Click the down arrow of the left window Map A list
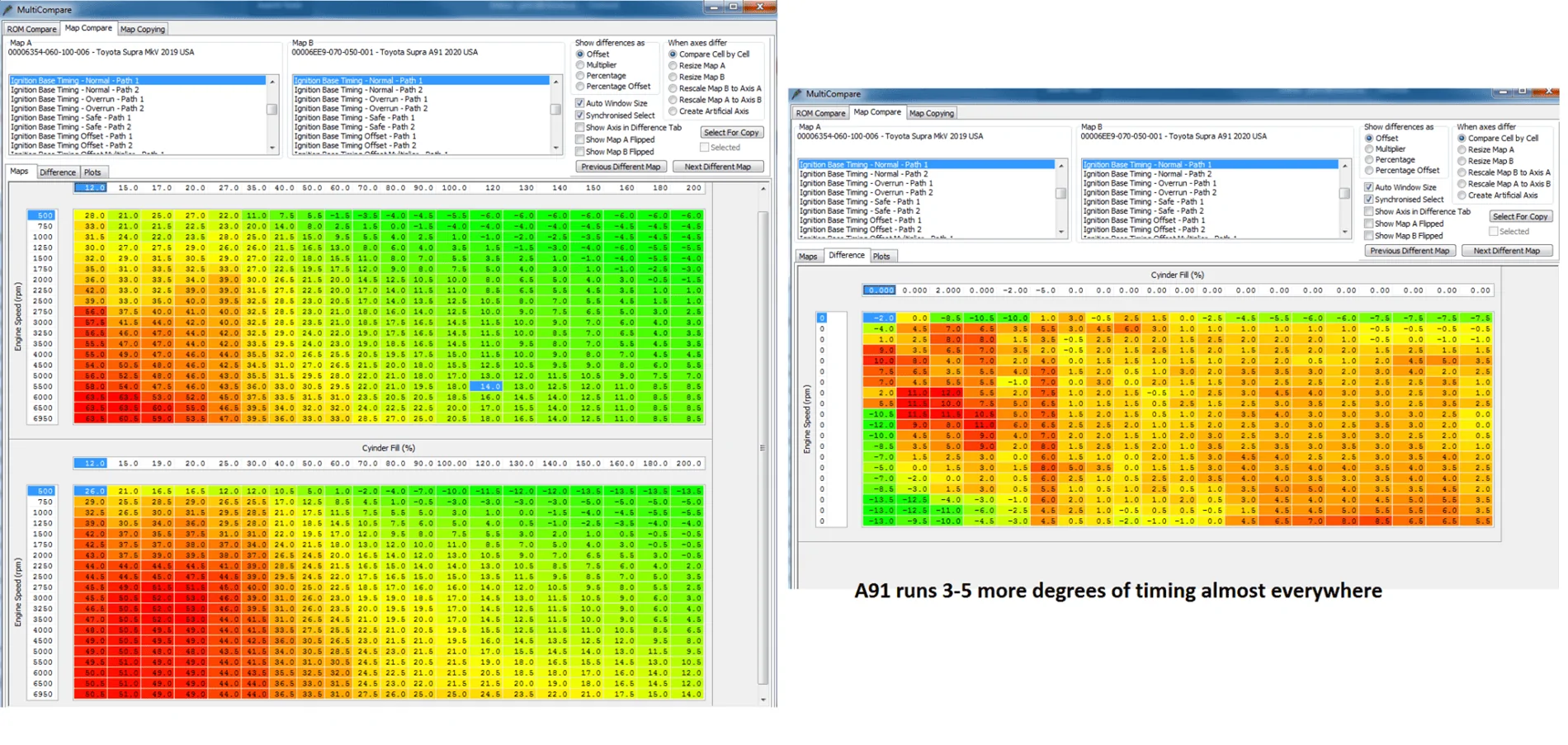The image size is (1568, 745). point(272,149)
